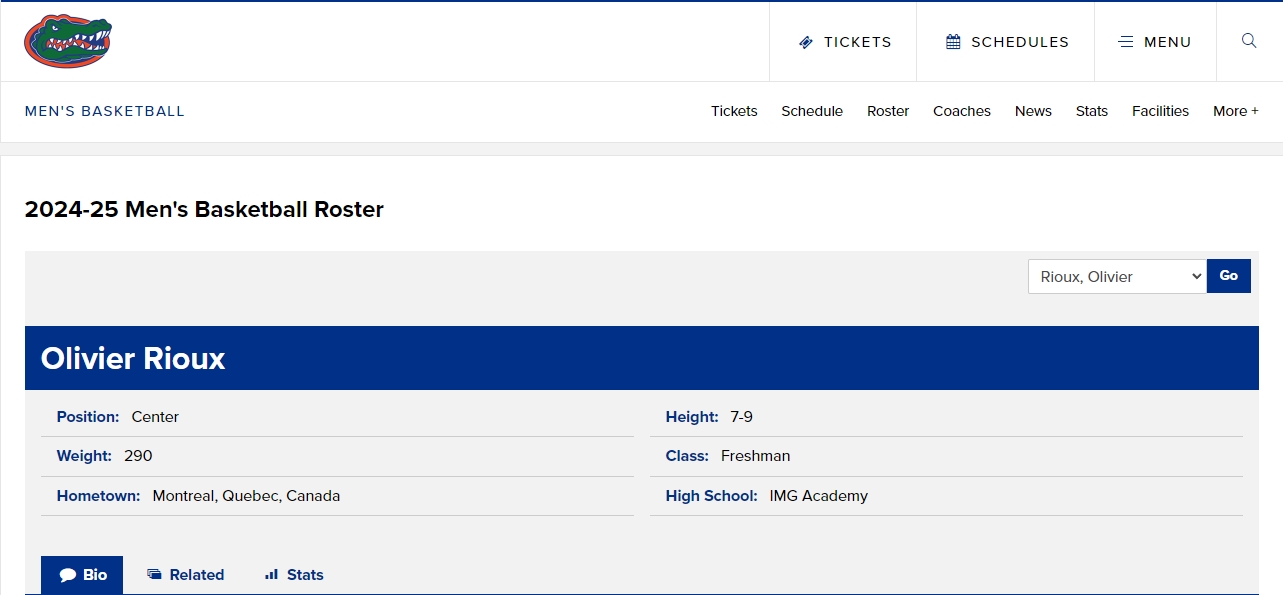This screenshot has height=595, width=1283.
Task: Switch to the Stats tab
Action: (294, 575)
